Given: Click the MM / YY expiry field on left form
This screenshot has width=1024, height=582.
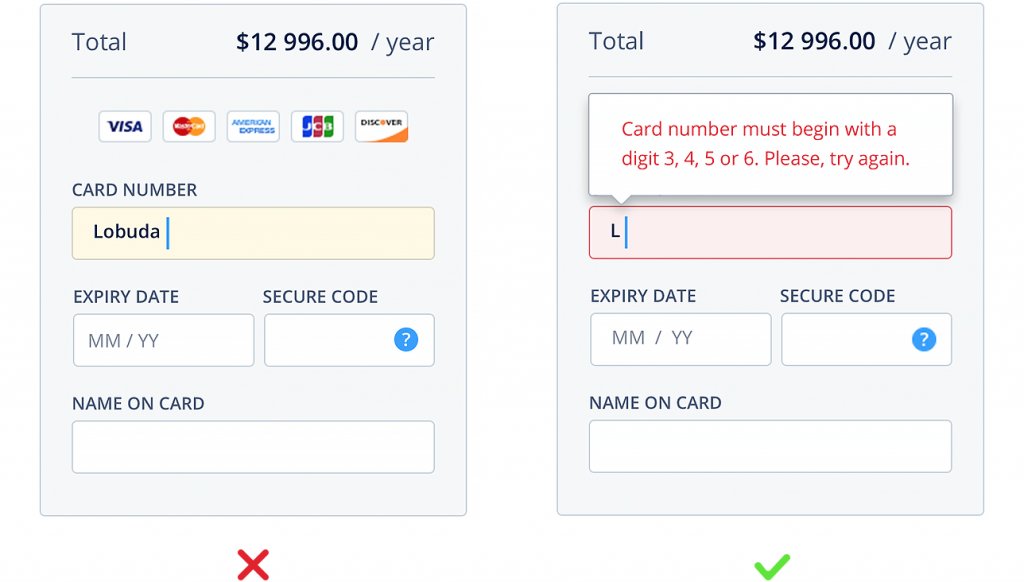Looking at the screenshot, I should tap(163, 340).
